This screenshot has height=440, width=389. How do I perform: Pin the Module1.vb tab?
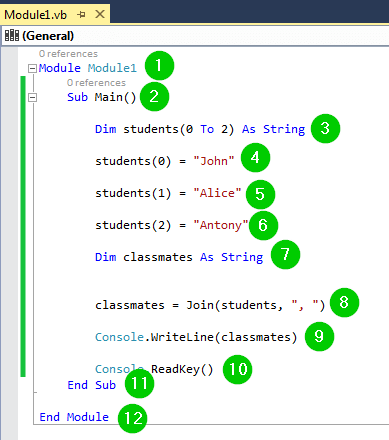[81, 15]
